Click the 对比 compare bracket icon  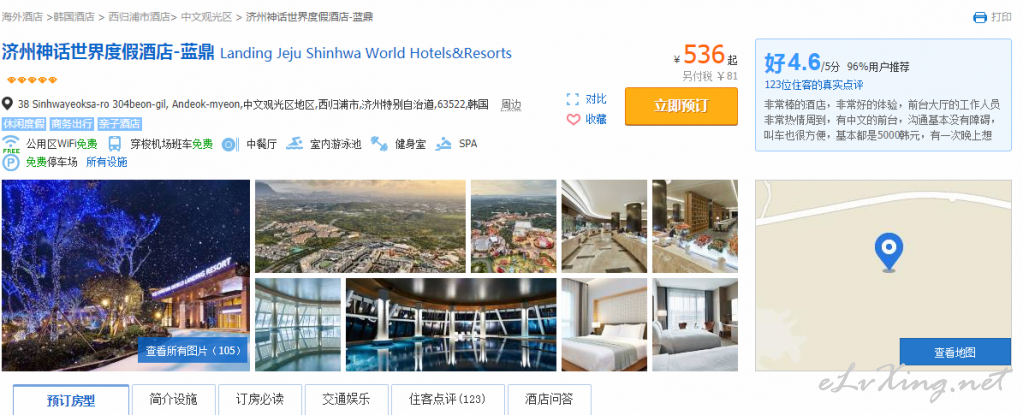pos(573,99)
